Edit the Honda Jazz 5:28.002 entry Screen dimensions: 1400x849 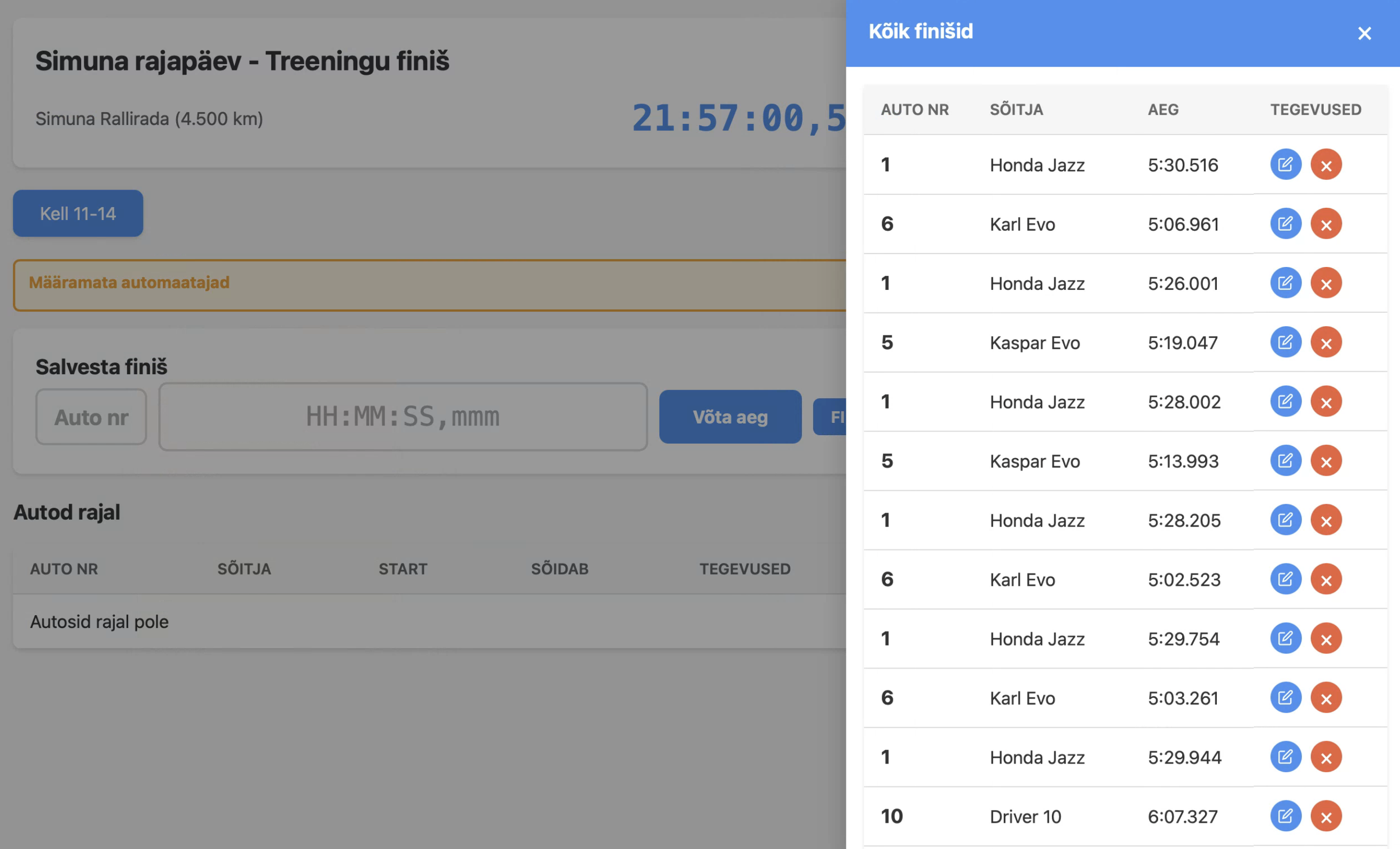pos(1285,402)
